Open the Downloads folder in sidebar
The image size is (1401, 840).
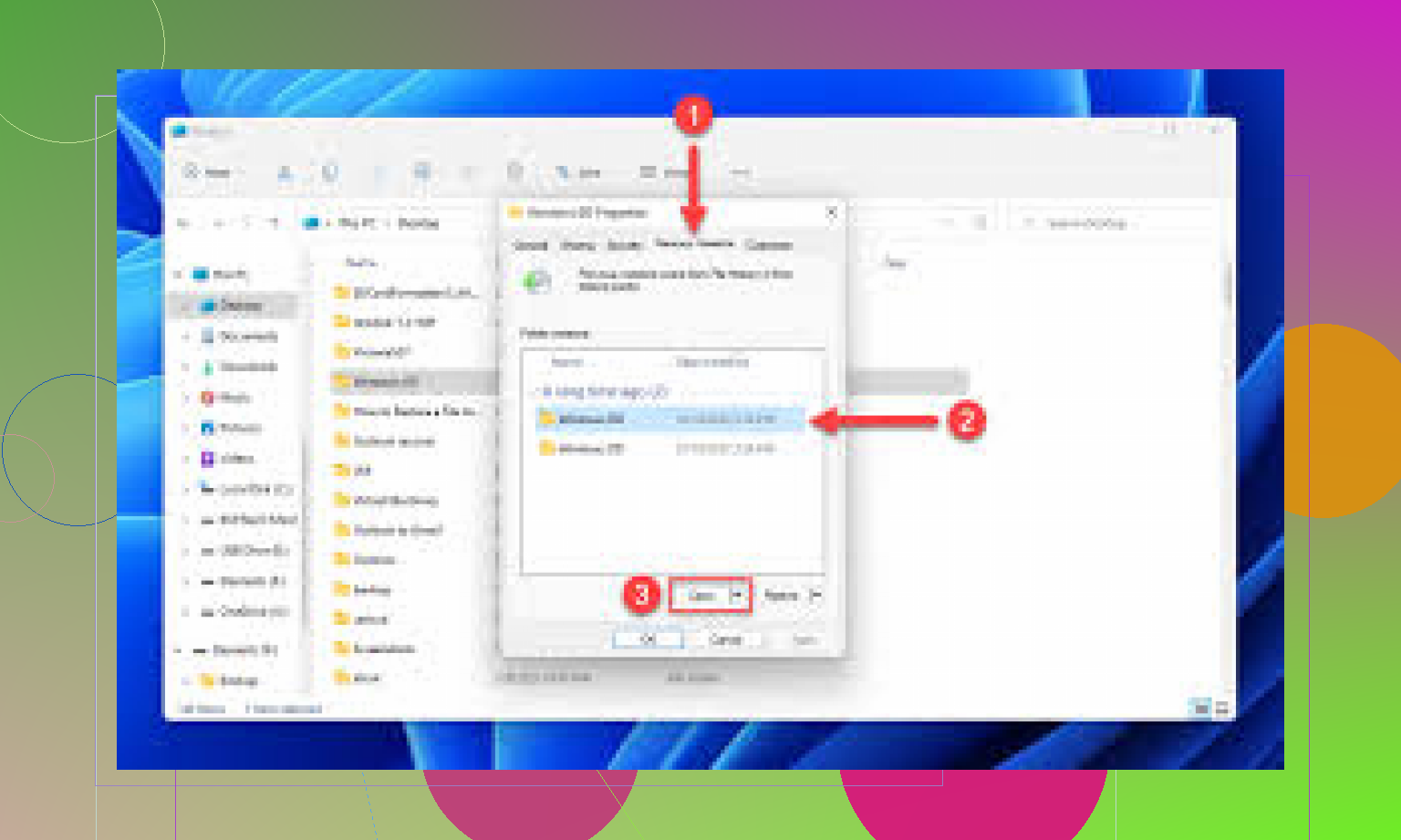247,367
